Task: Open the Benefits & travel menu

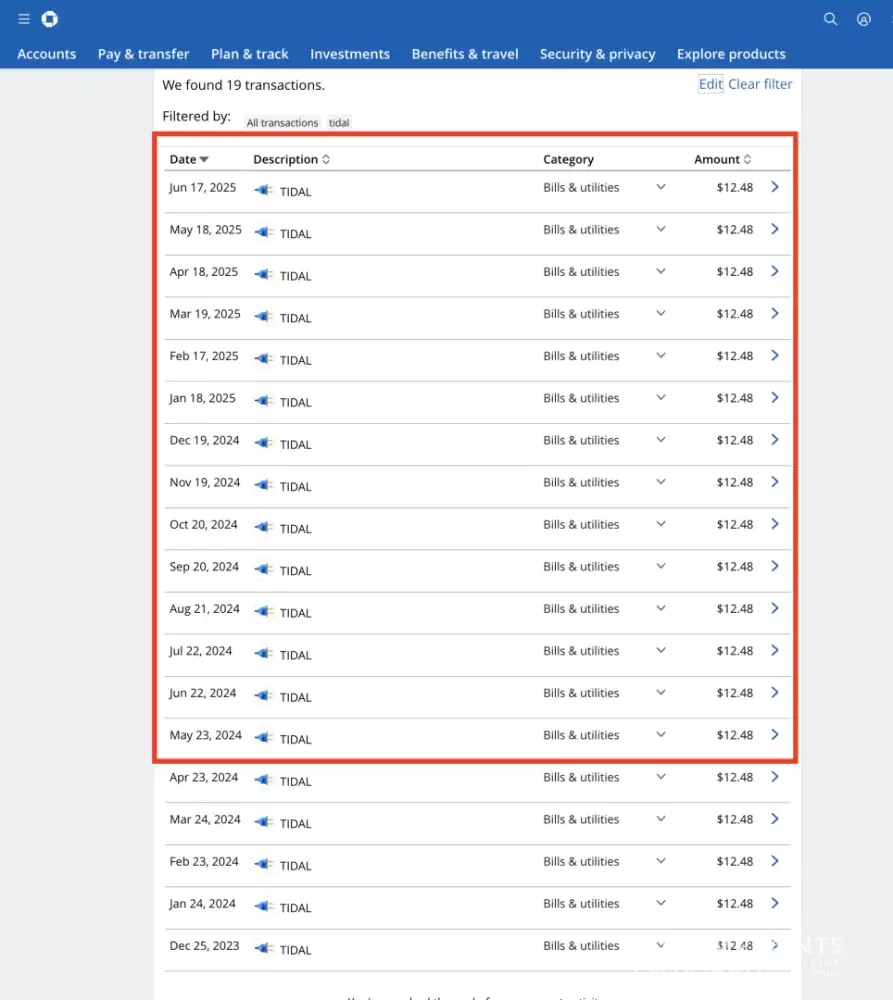Action: tap(465, 54)
